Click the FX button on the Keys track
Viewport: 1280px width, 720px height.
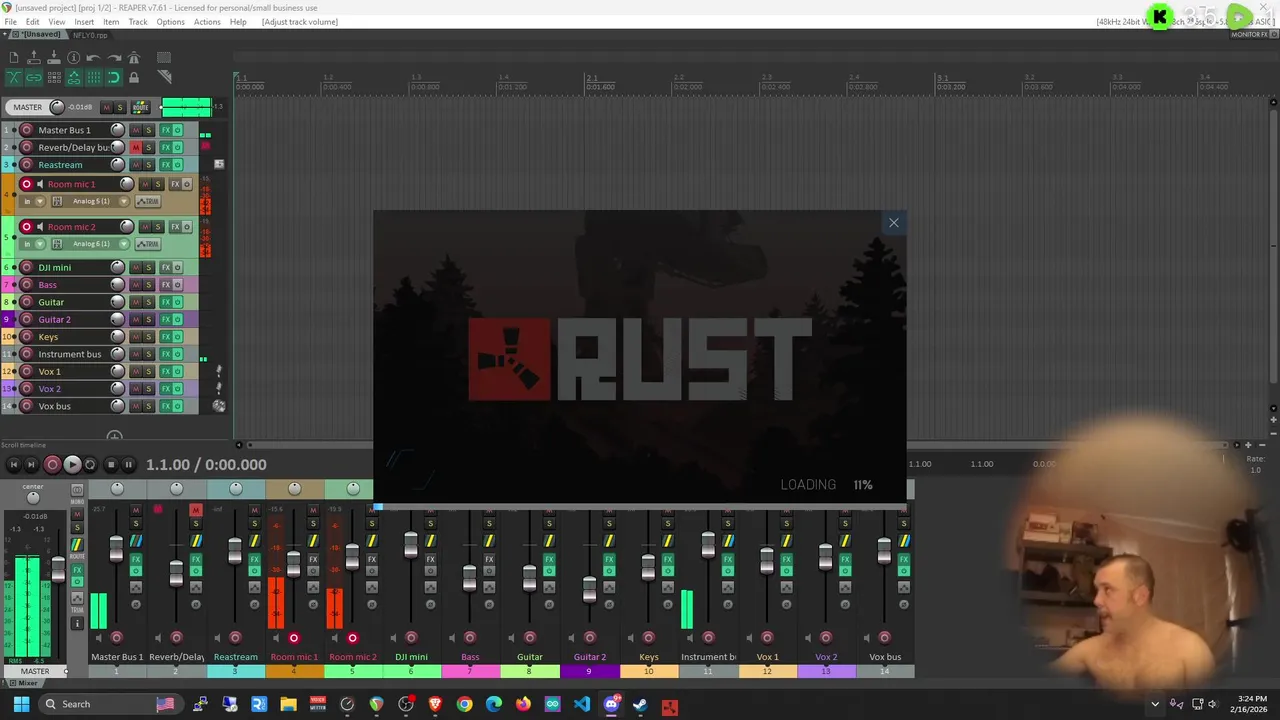click(x=166, y=337)
